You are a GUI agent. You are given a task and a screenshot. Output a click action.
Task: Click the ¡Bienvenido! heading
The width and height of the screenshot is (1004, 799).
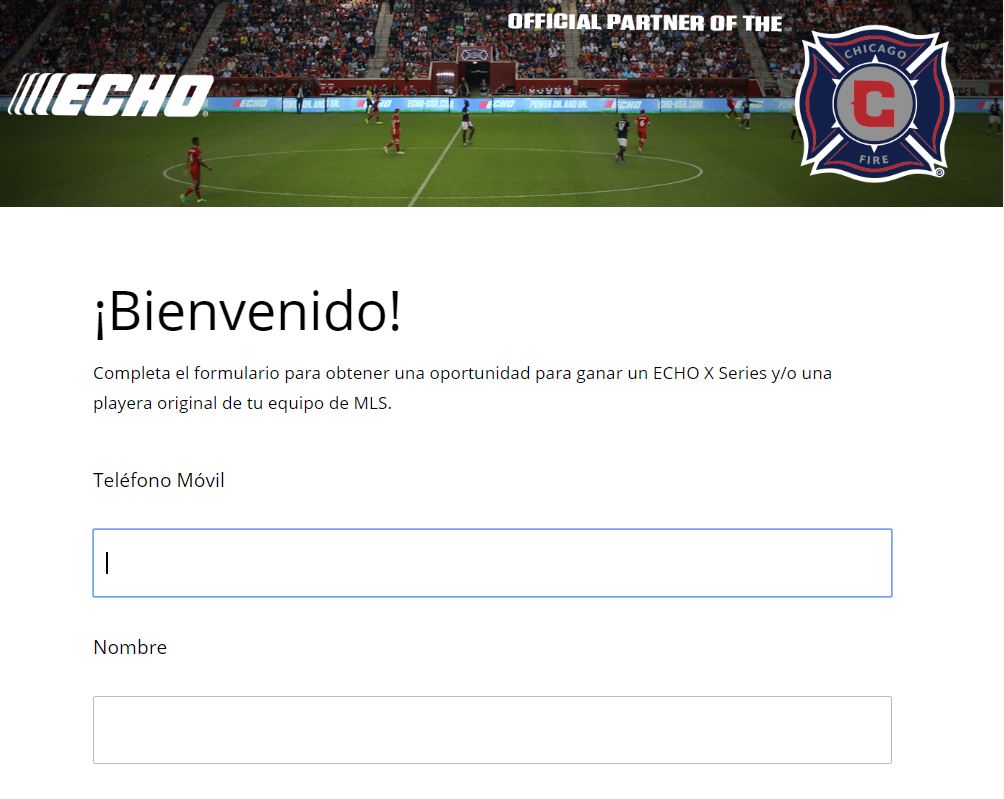(247, 311)
